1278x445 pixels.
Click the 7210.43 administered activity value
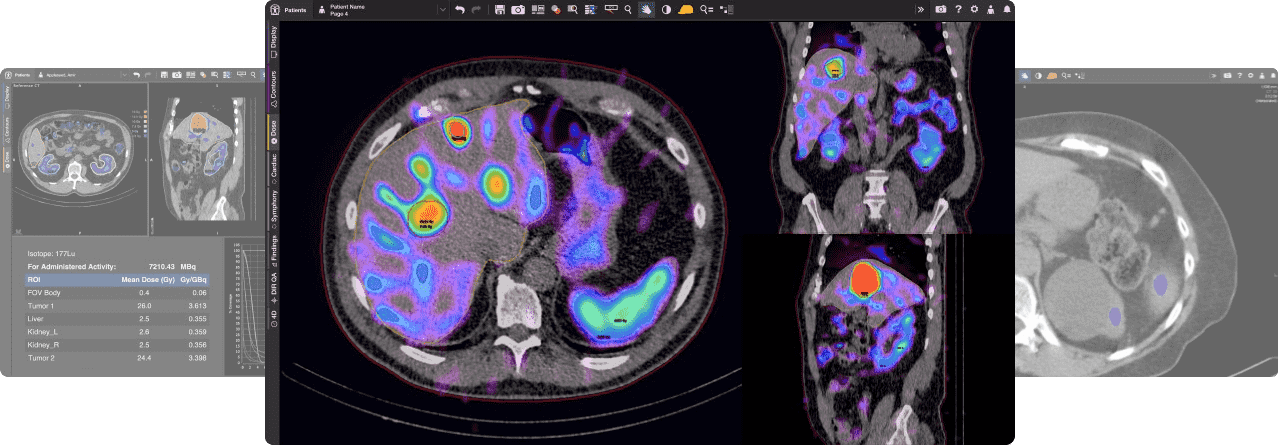(163, 267)
